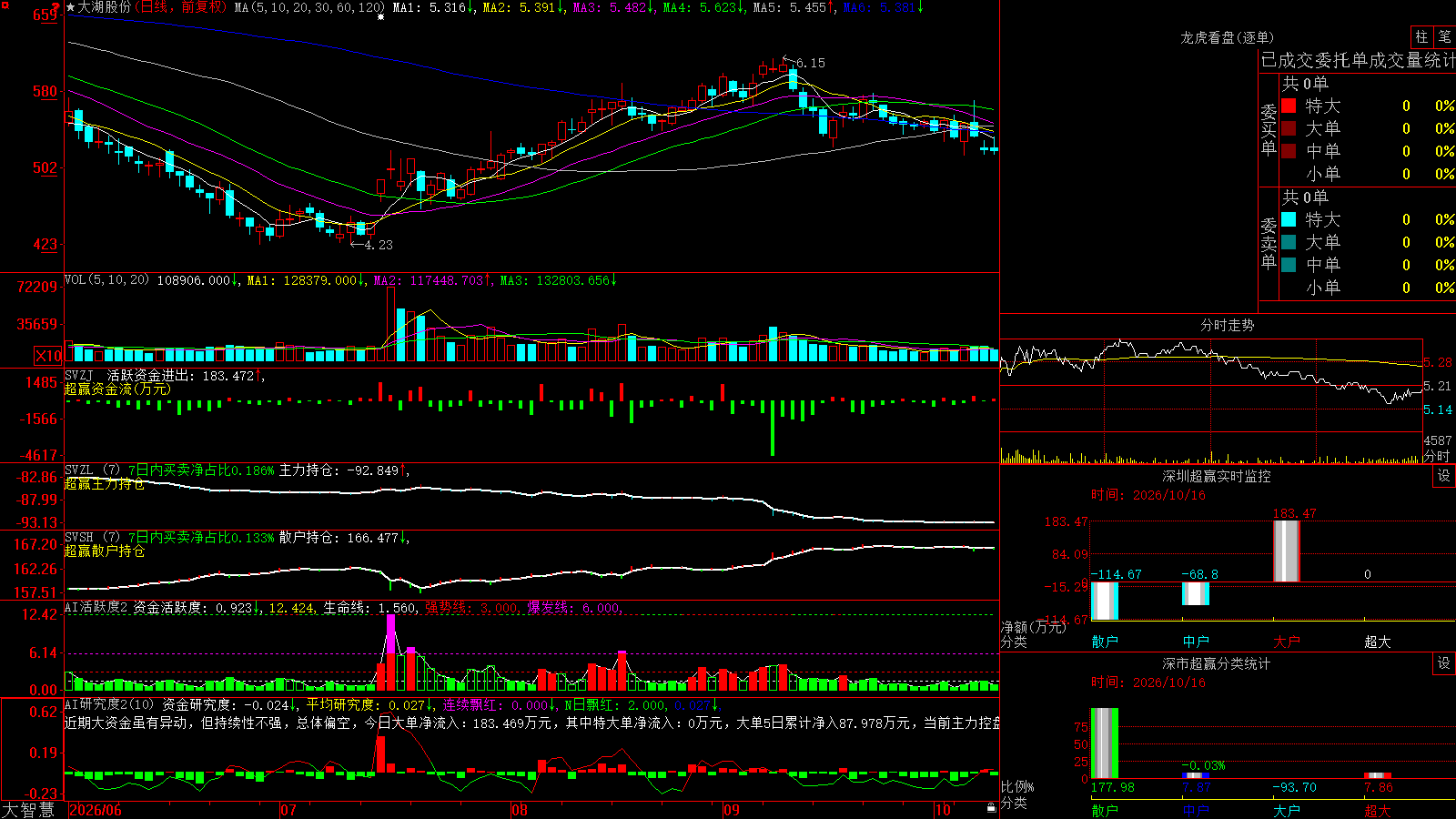Click the 2026/06 timeline date marker
Image resolution: width=1456 pixels, height=819 pixels.
96,810
